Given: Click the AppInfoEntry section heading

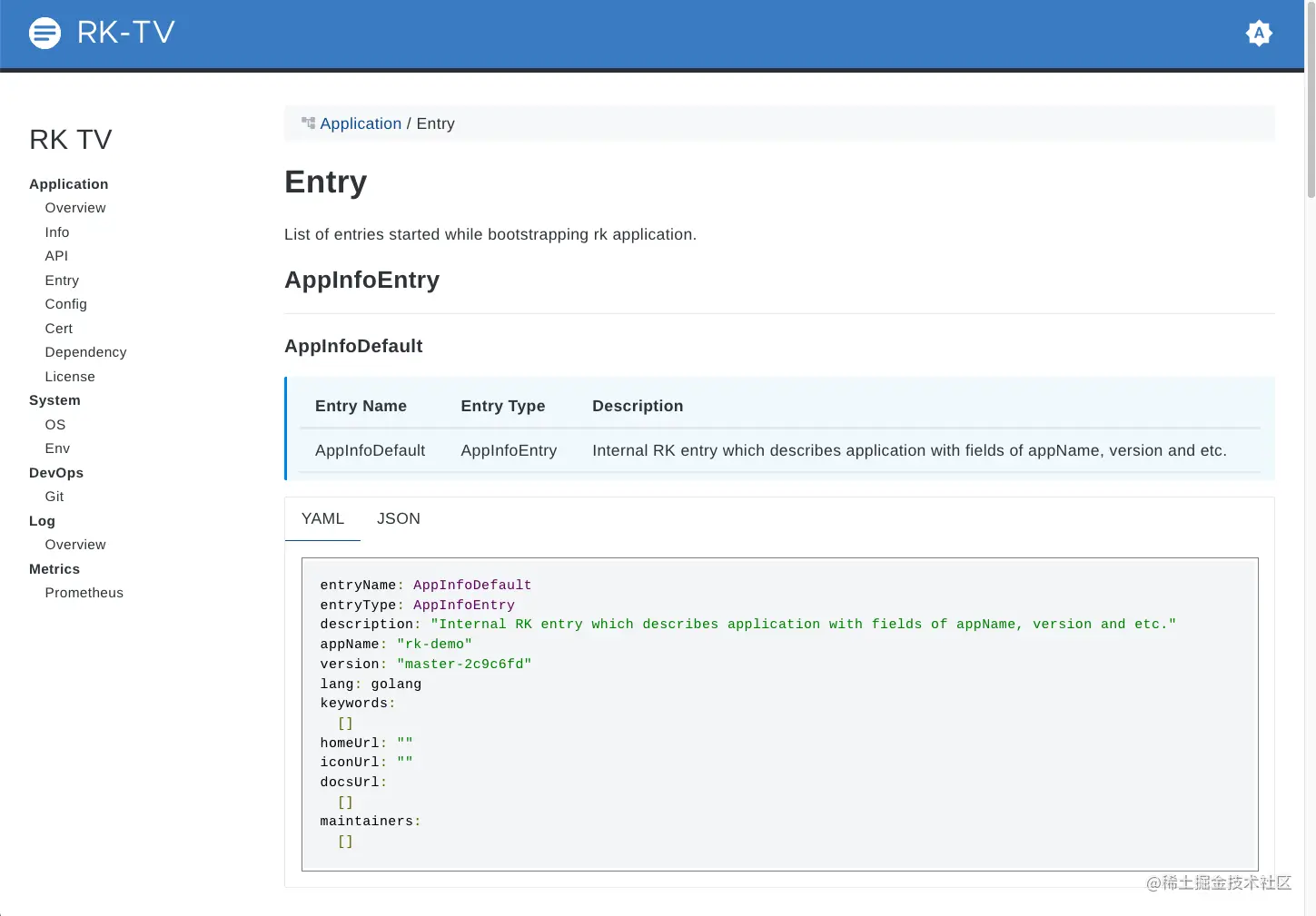Looking at the screenshot, I should [x=361, y=280].
